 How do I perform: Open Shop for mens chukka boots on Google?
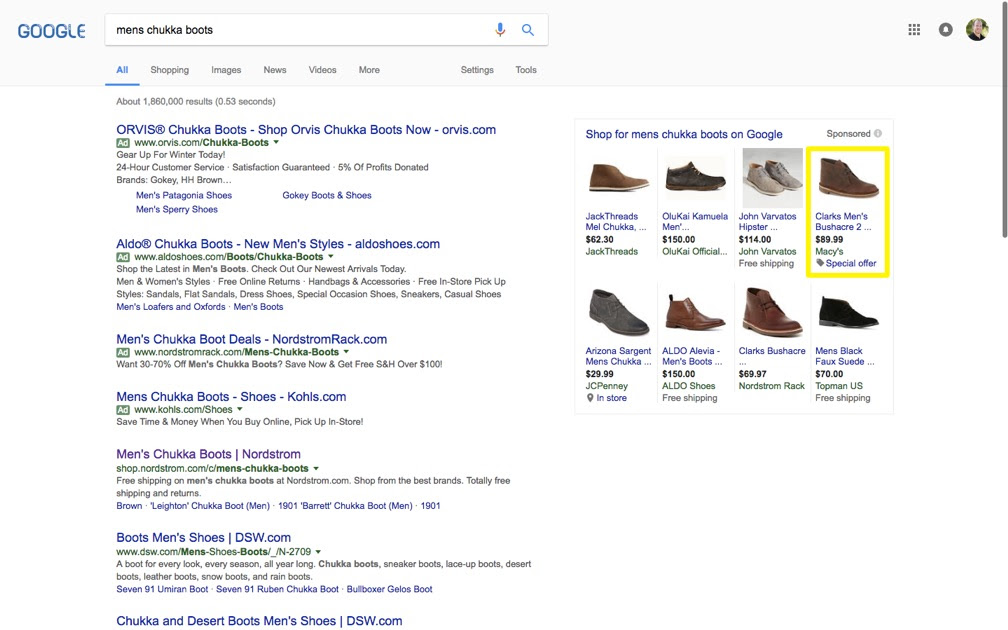coord(684,134)
